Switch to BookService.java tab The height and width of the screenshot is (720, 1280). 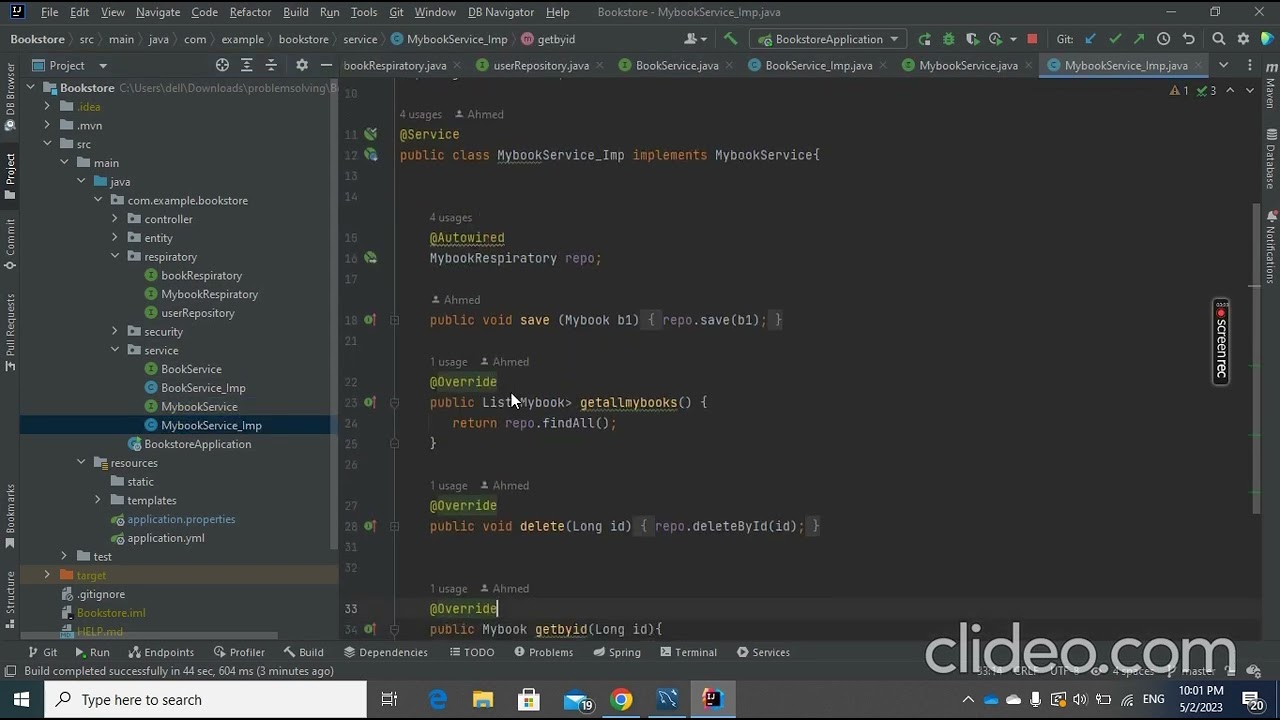pos(677,65)
